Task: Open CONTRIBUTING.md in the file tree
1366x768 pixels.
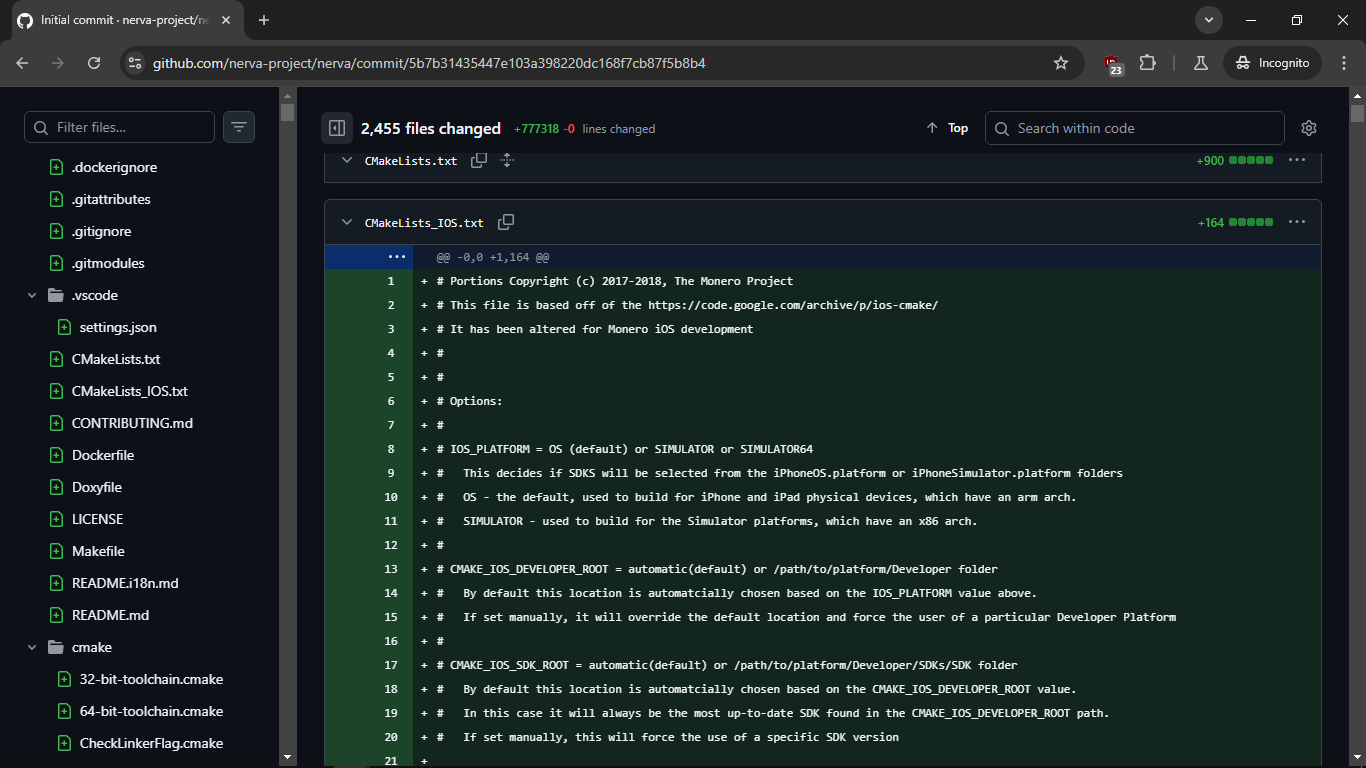Action: 132,423
